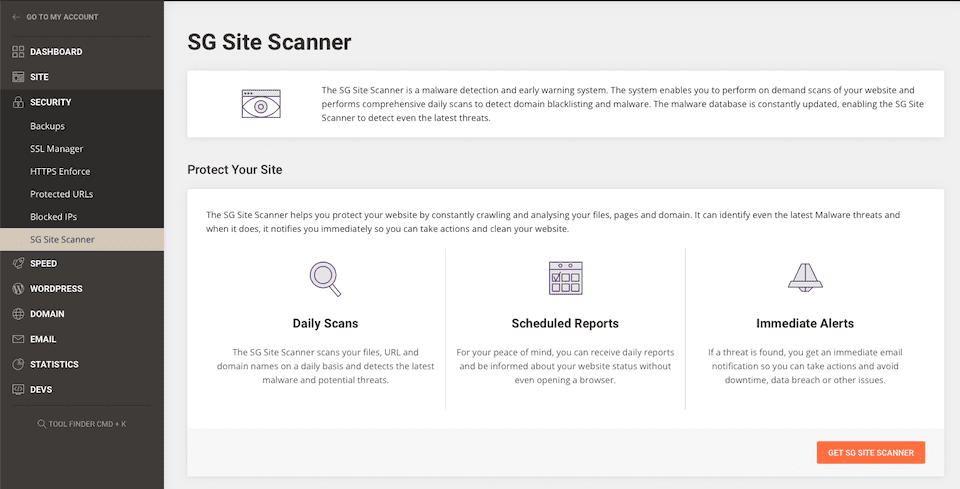Click the back arrow beside Go To My Account
The height and width of the screenshot is (489, 960).
click(17, 17)
